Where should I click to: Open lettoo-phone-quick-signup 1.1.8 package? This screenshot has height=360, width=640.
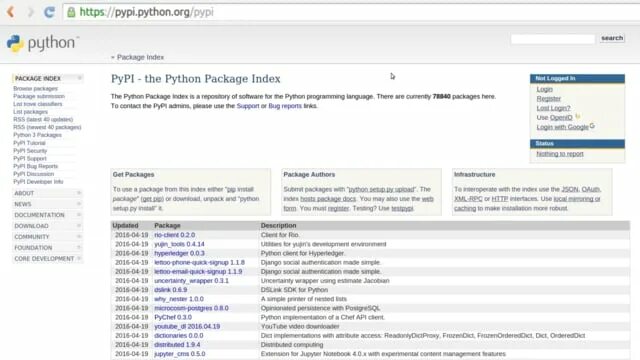199,262
